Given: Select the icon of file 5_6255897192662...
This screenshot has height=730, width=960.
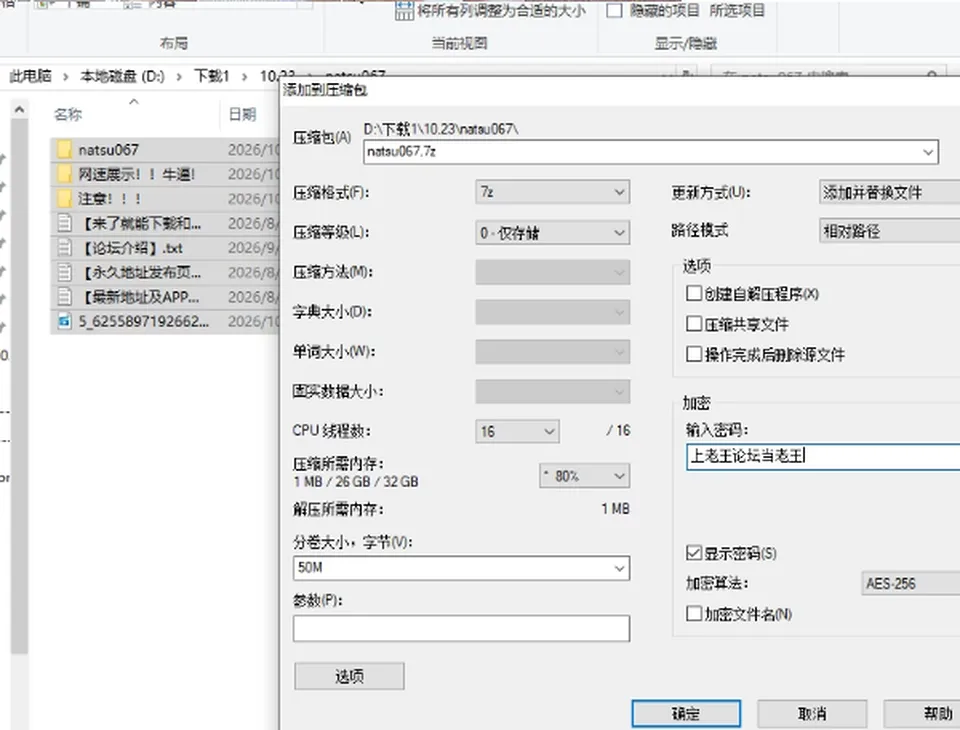Looking at the screenshot, I should (64, 321).
